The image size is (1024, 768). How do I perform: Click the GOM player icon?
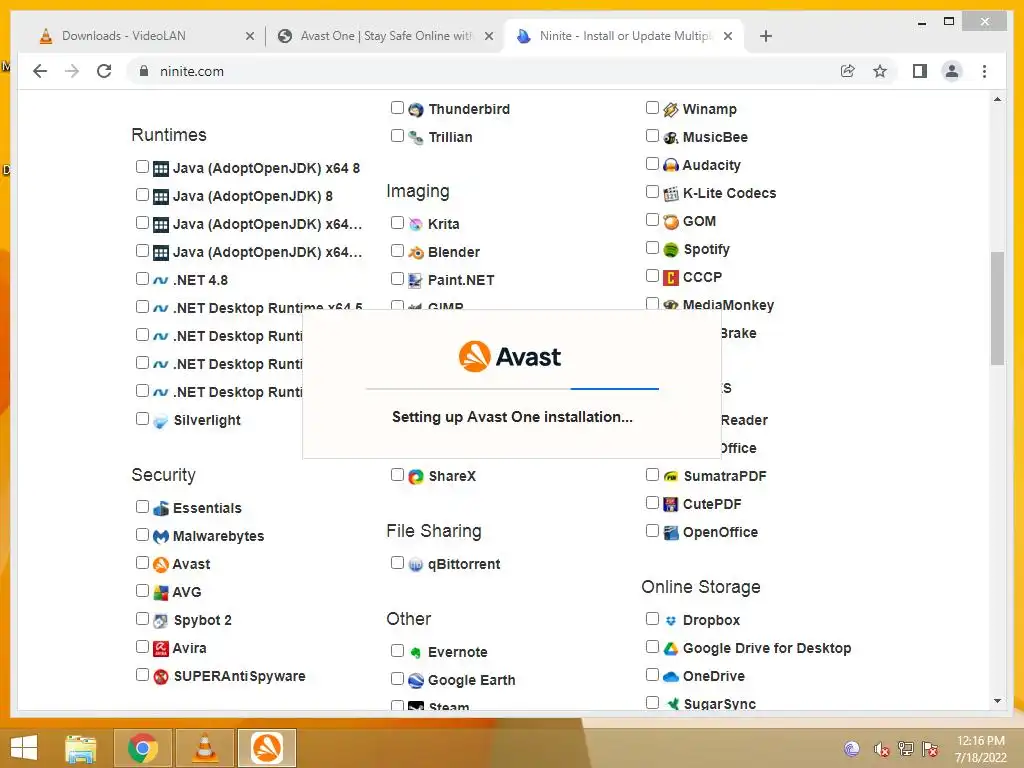point(671,221)
